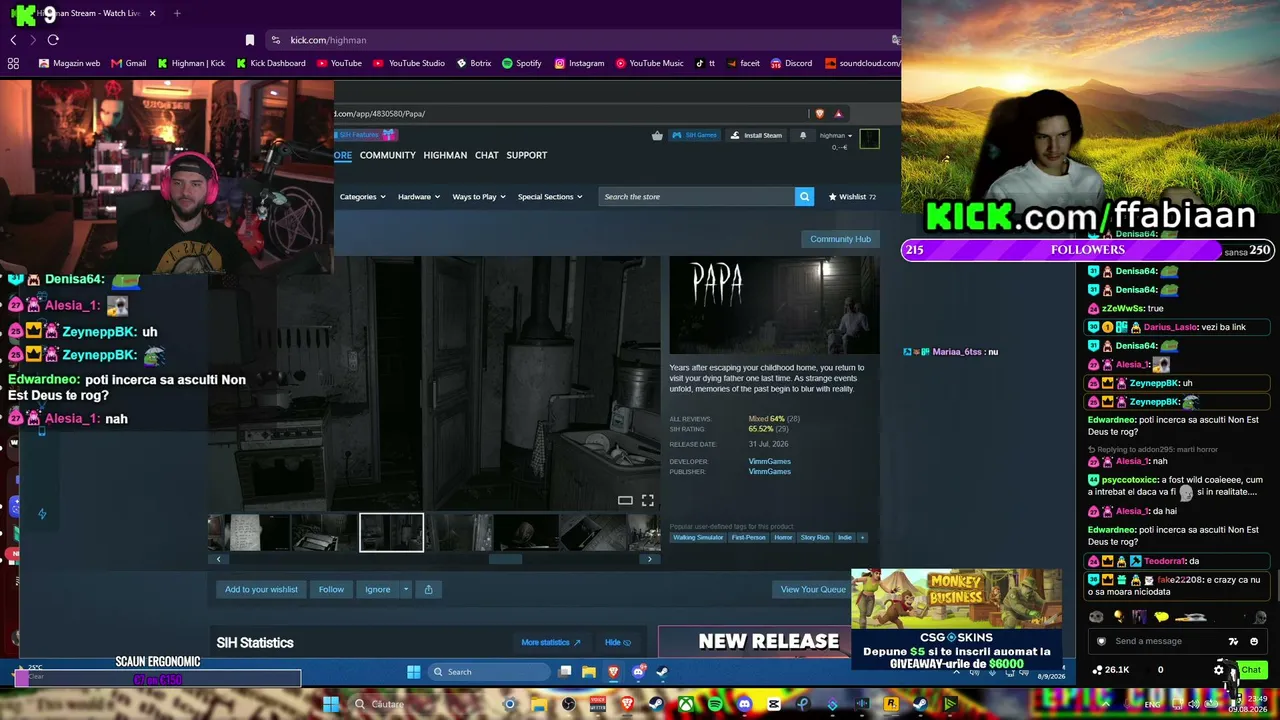Image resolution: width=1280 pixels, height=720 pixels.
Task: Hide the SIH Statistics section
Action: tap(618, 643)
